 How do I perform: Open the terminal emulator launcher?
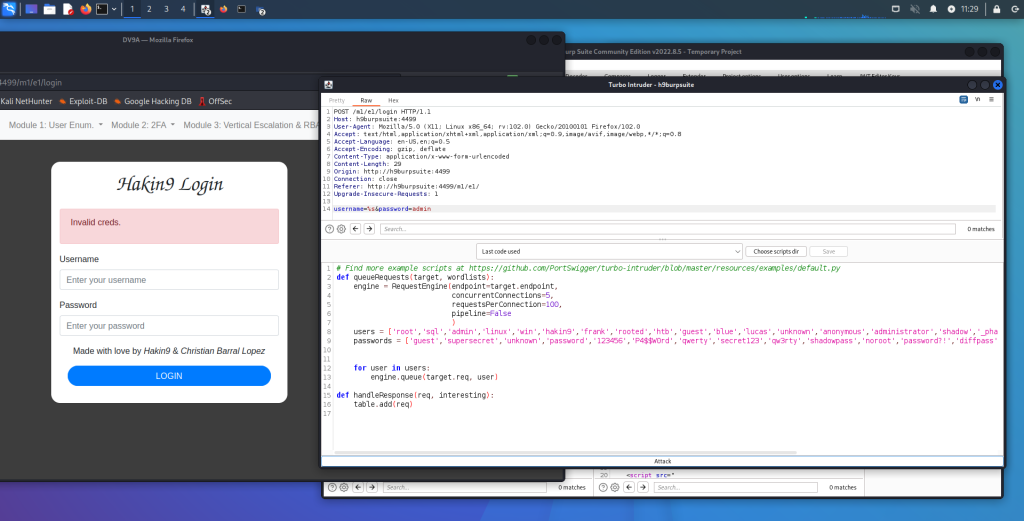102,9
